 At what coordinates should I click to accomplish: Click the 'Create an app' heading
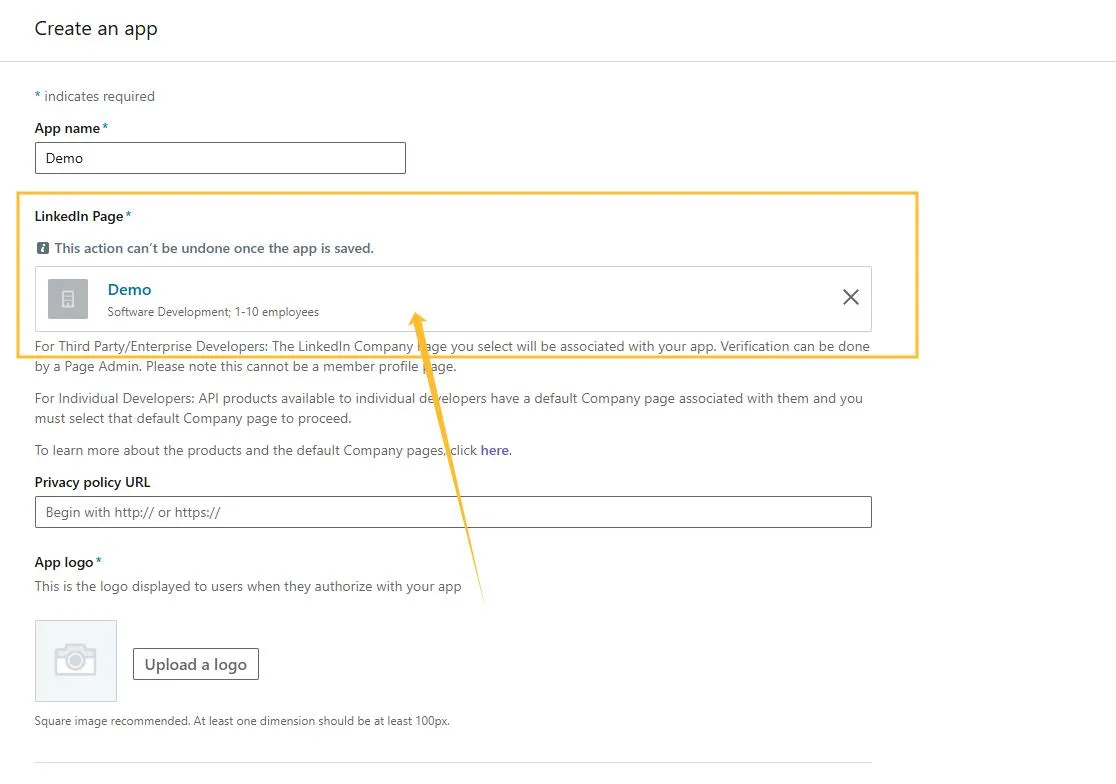96,29
